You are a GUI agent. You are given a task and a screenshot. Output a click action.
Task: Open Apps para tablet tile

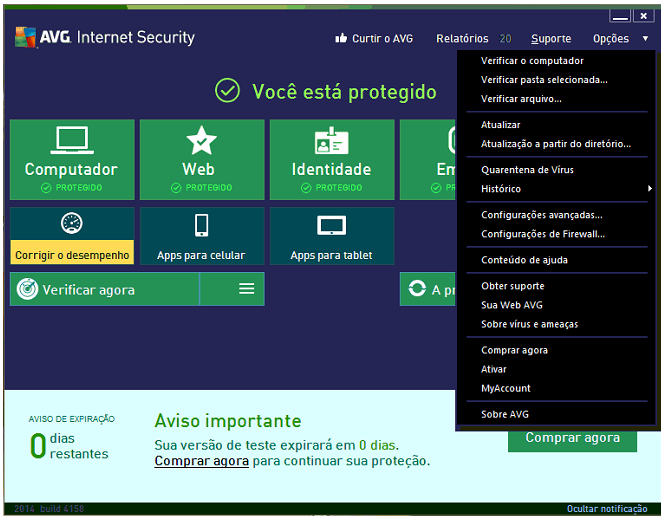click(x=332, y=236)
